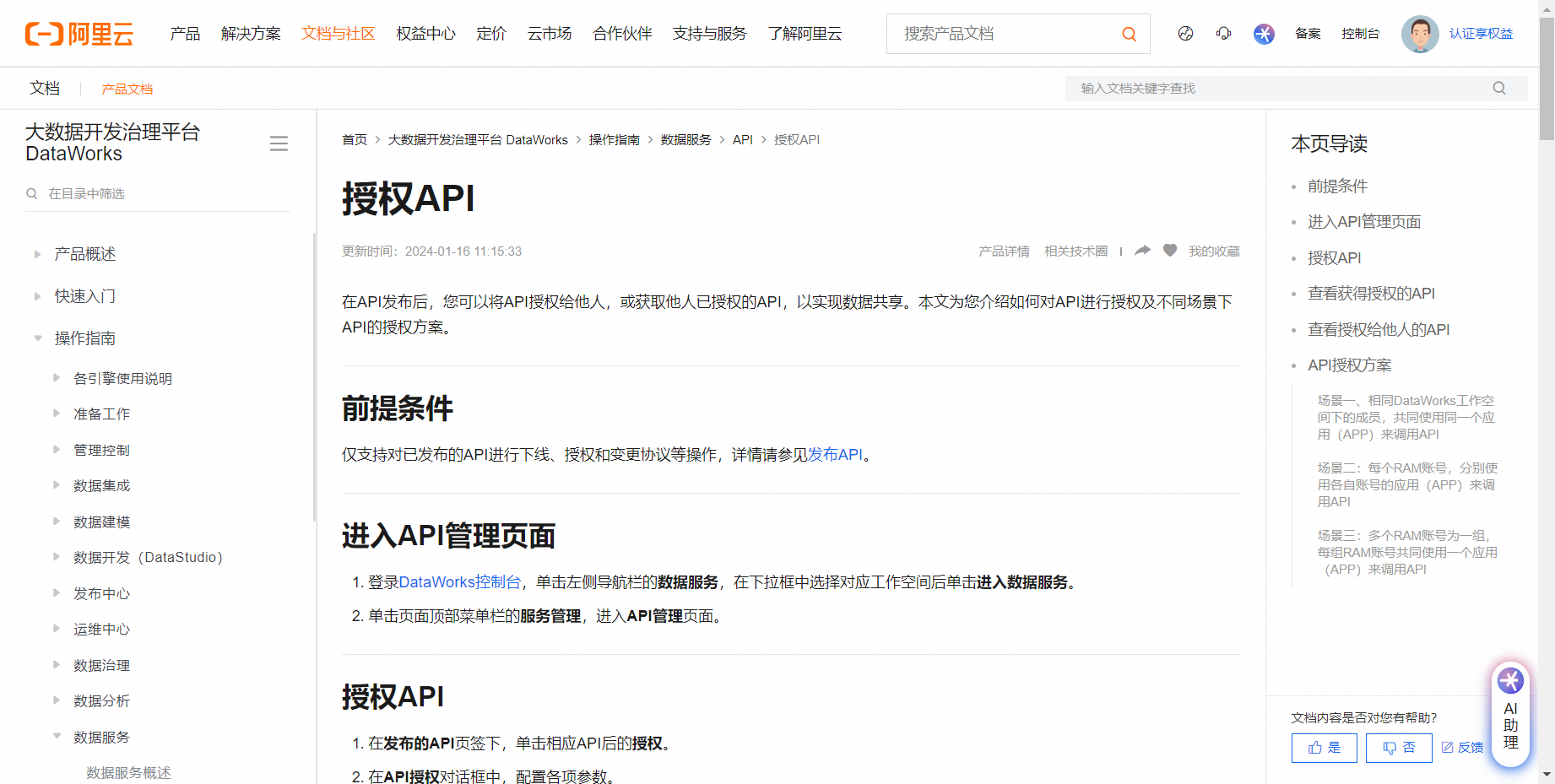This screenshot has height=784, width=1555.
Task: Expand 数据治理 in sidebar
Action: (x=57, y=665)
